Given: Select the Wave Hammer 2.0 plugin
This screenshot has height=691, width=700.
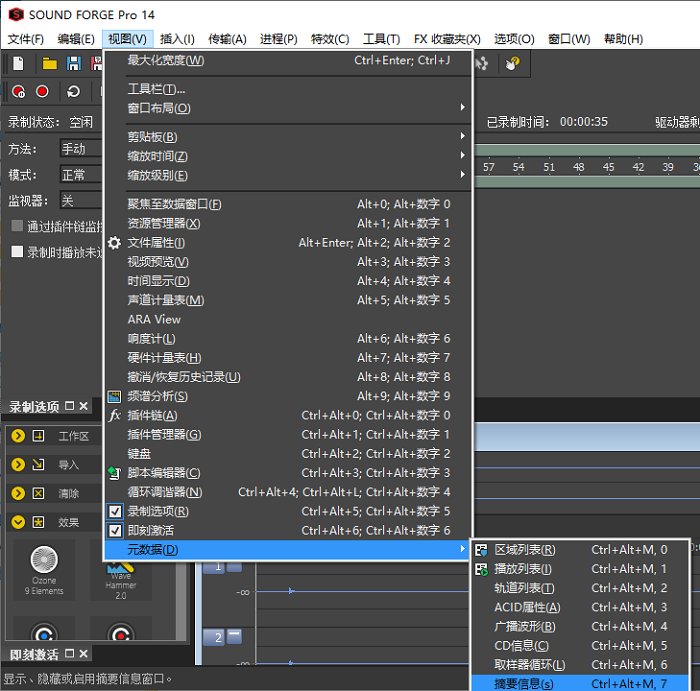Looking at the screenshot, I should (x=121, y=581).
